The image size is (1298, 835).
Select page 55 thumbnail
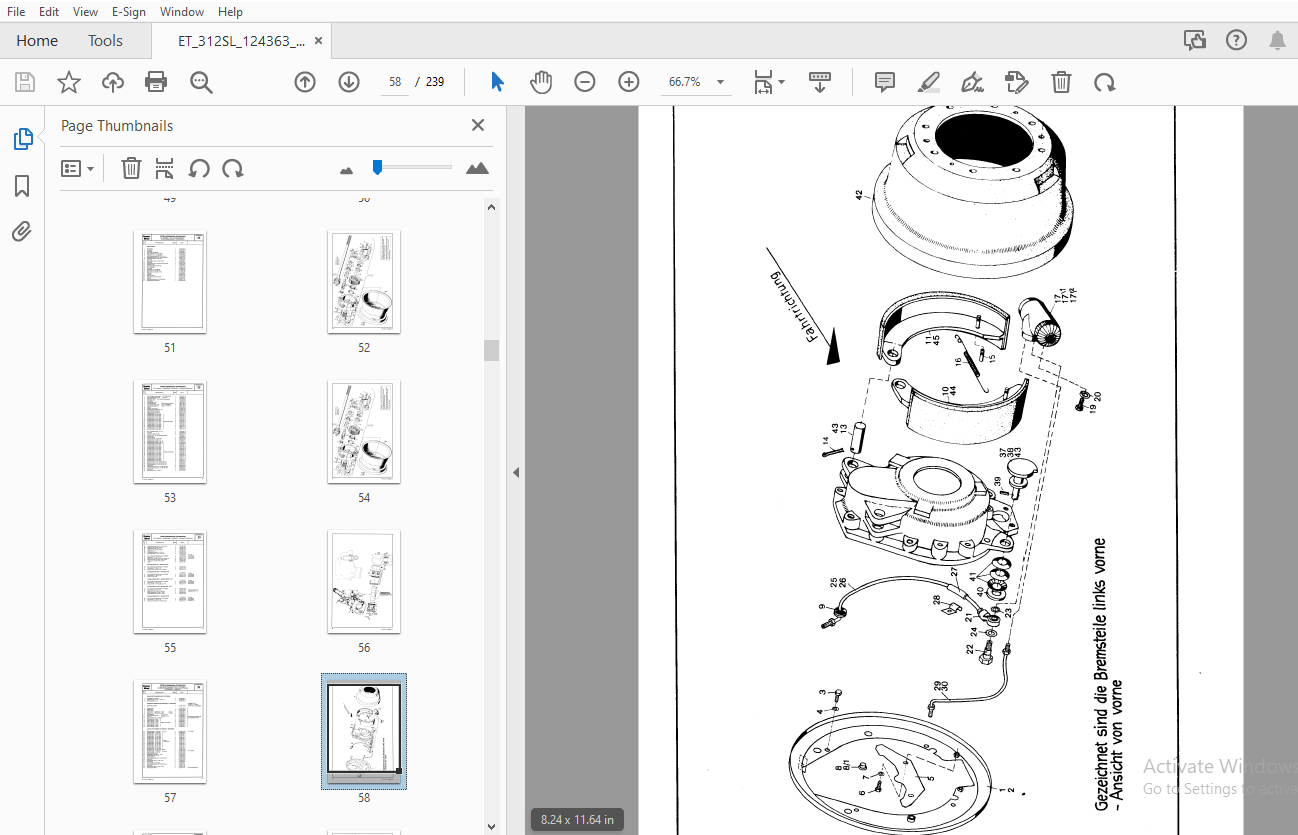pyautogui.click(x=170, y=582)
